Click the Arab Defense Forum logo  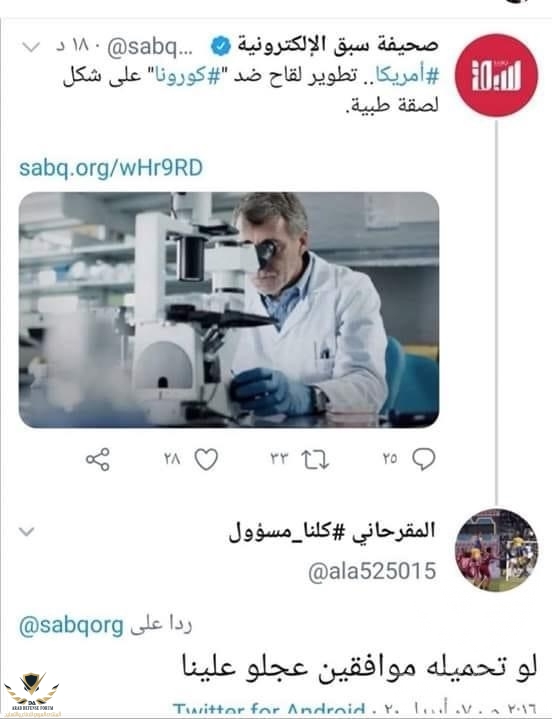(31, 694)
